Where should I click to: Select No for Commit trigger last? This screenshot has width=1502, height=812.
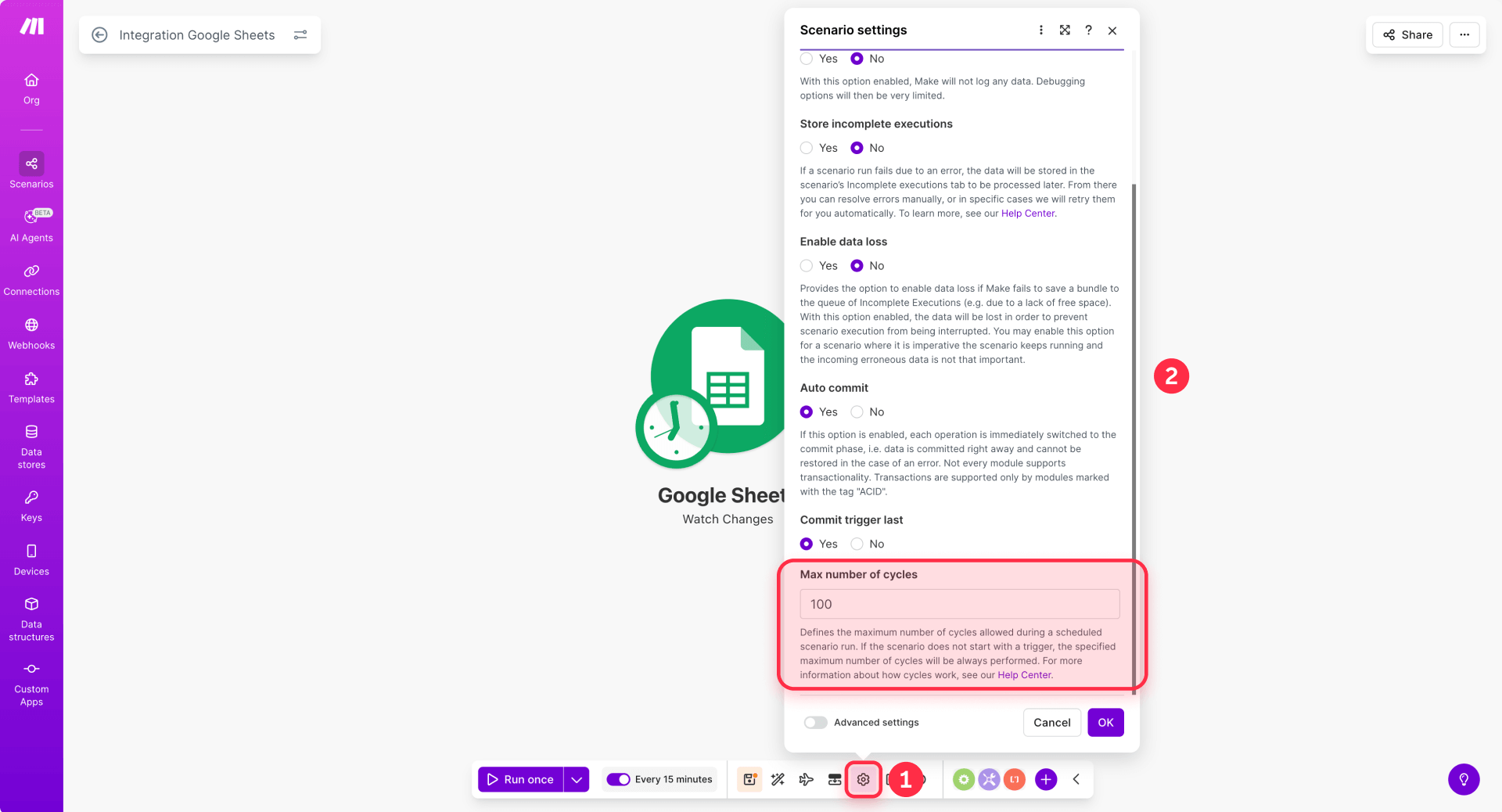[857, 544]
